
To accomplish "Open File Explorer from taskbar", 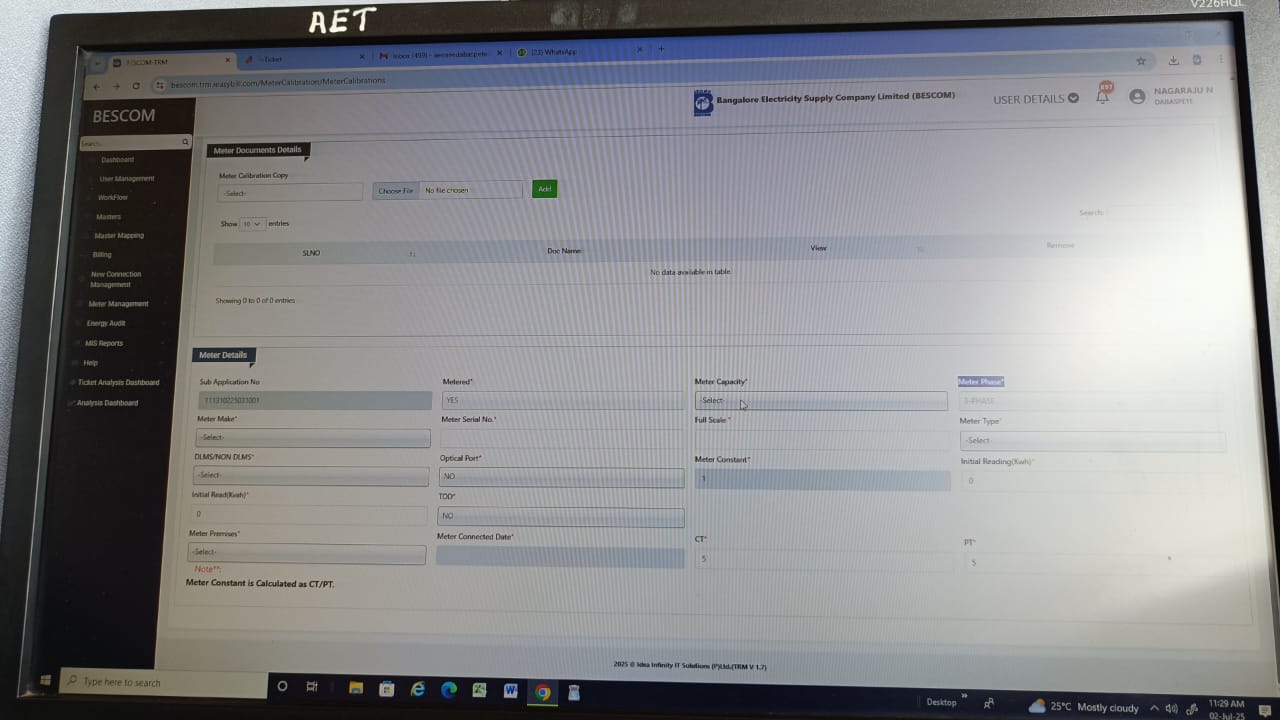I will click(x=355, y=688).
